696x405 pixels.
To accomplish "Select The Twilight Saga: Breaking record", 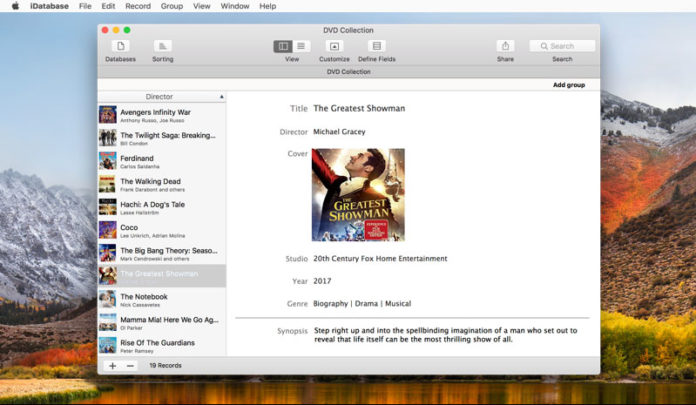I will point(162,138).
